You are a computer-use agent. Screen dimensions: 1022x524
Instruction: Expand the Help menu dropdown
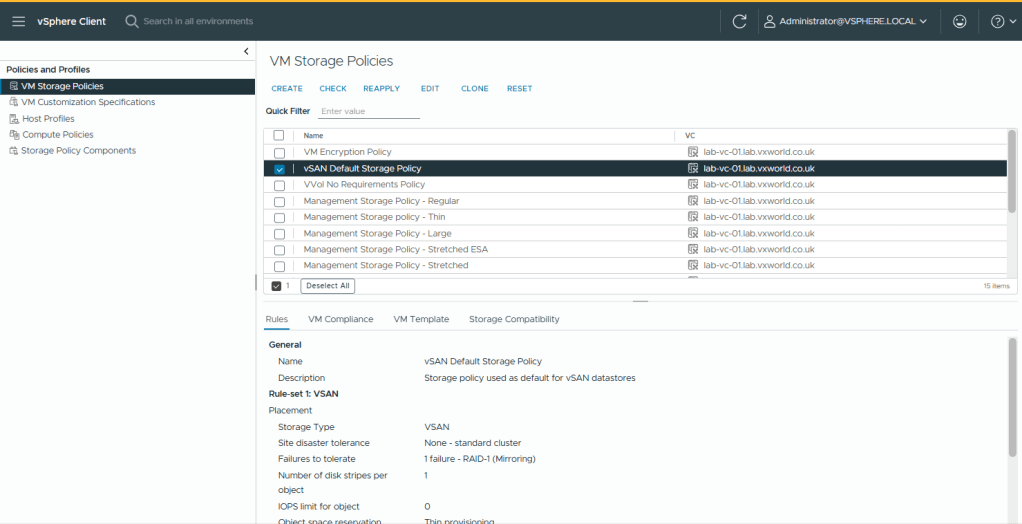click(x=1001, y=21)
